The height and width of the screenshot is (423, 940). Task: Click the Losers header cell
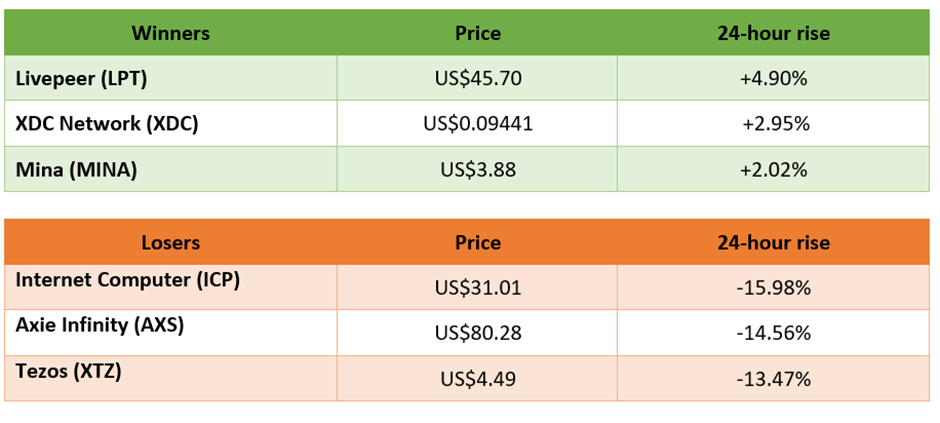click(171, 242)
